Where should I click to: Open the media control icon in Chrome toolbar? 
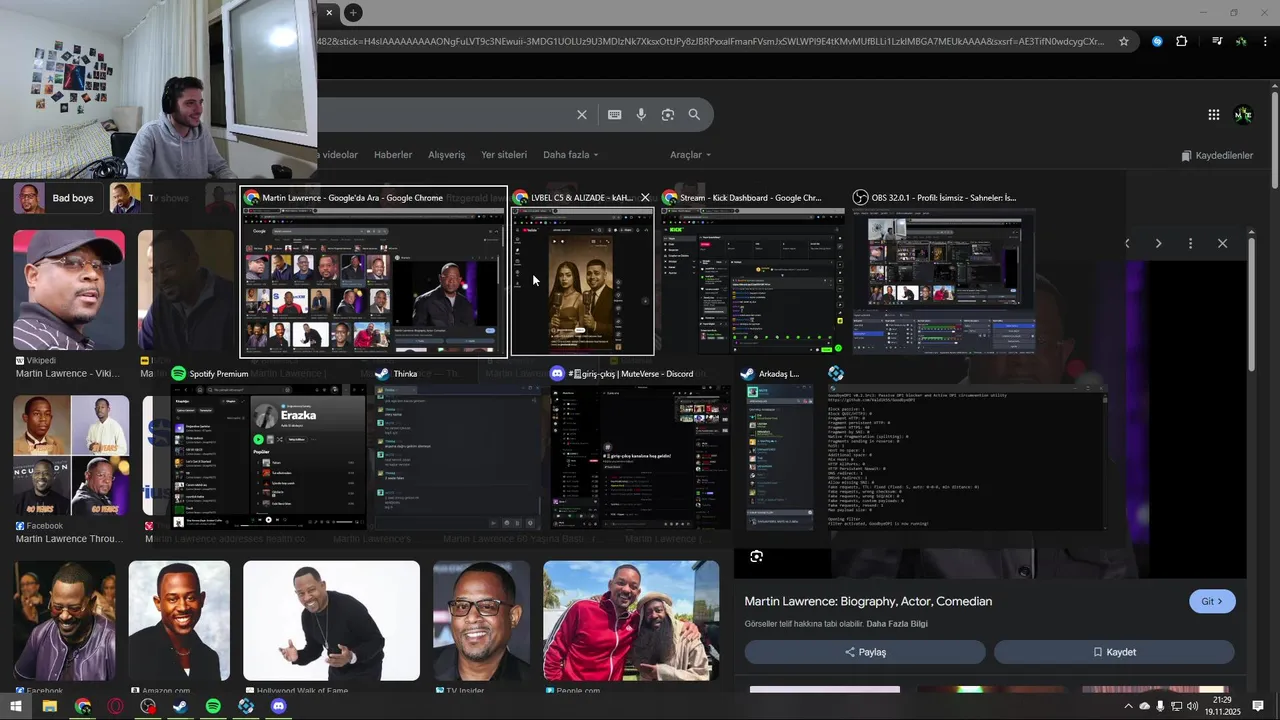pos(1217,42)
